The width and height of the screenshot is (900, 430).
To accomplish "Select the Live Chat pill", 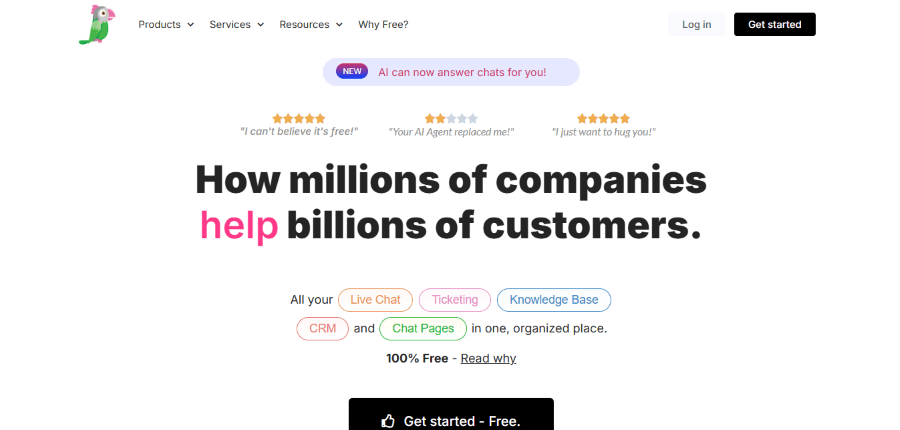I will point(375,299).
